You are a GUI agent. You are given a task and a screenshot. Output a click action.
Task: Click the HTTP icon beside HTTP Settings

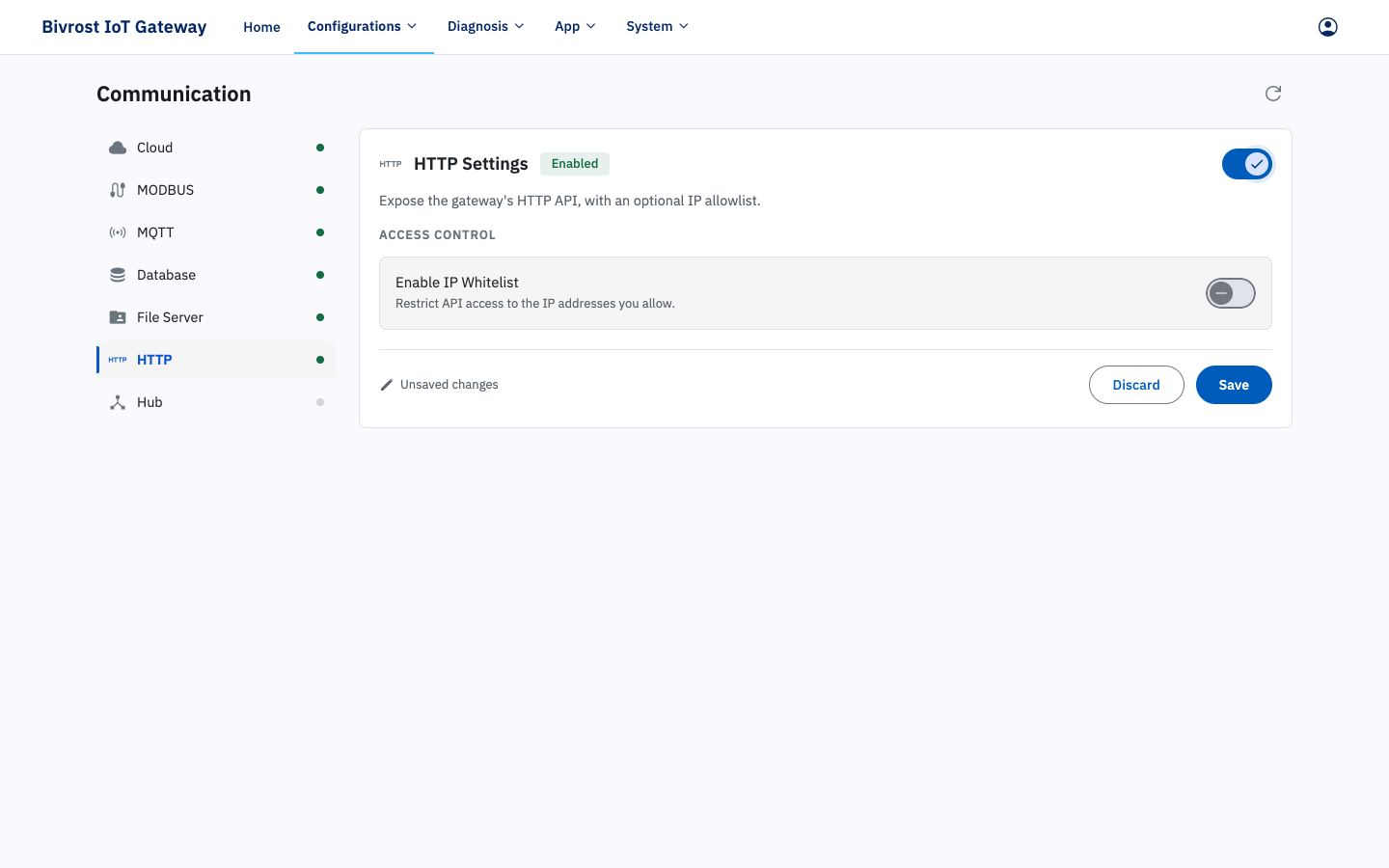click(391, 164)
